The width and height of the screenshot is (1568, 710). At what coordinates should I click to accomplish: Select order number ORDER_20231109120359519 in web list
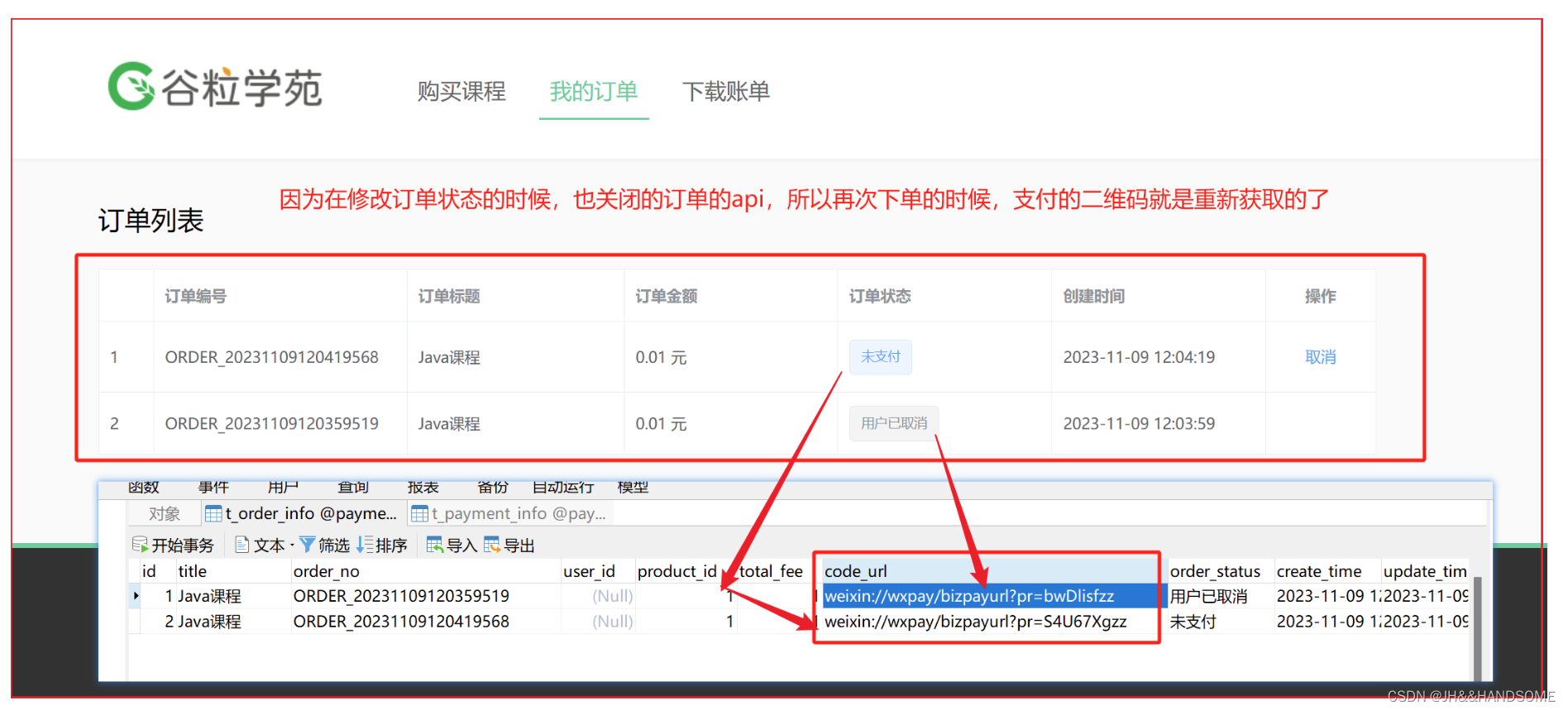[271, 423]
